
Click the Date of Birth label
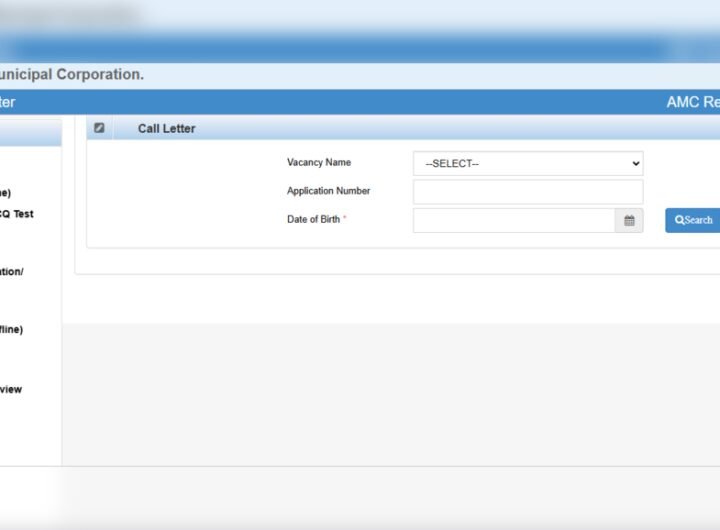314,219
